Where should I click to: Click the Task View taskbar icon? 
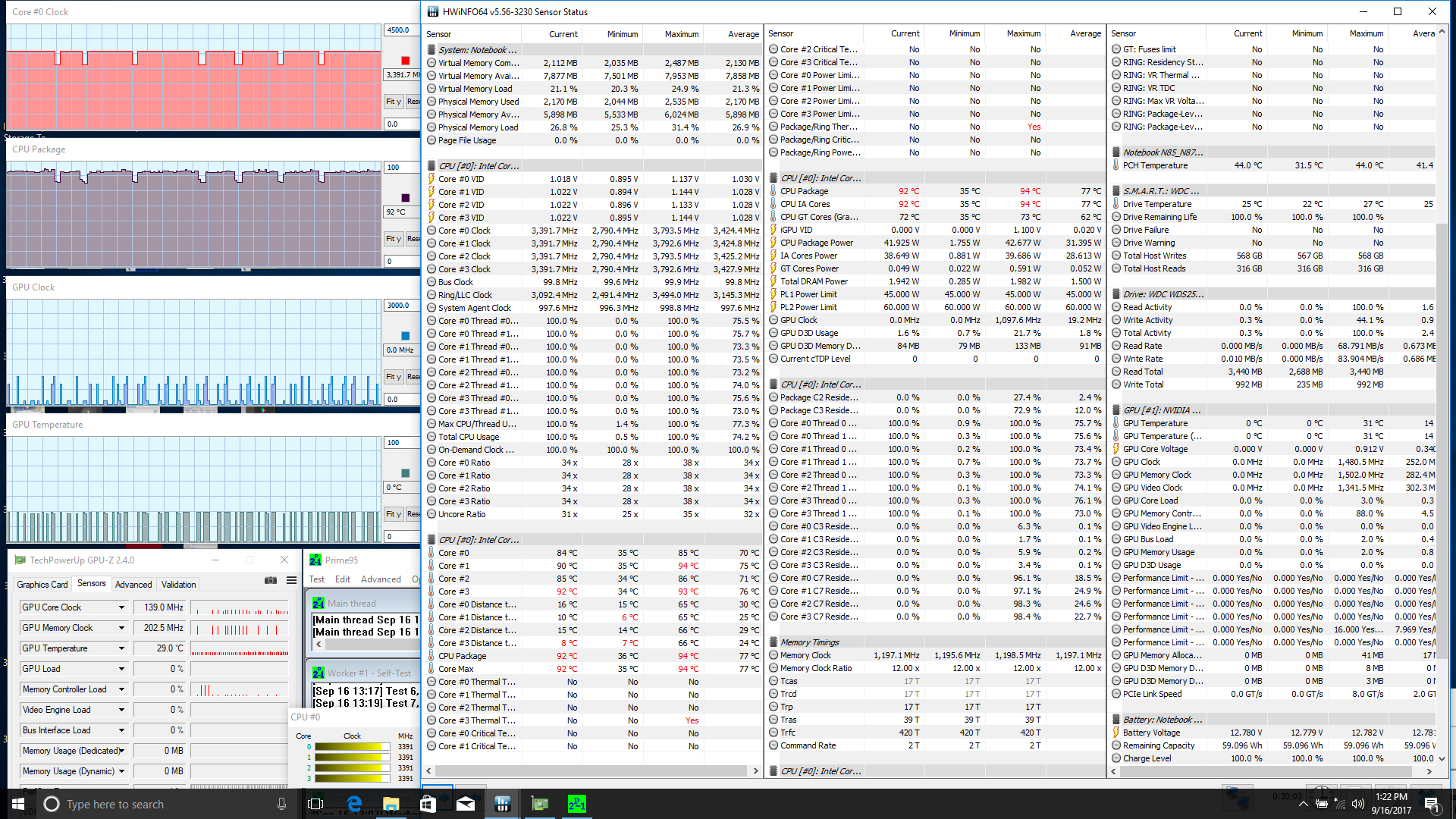click(316, 804)
